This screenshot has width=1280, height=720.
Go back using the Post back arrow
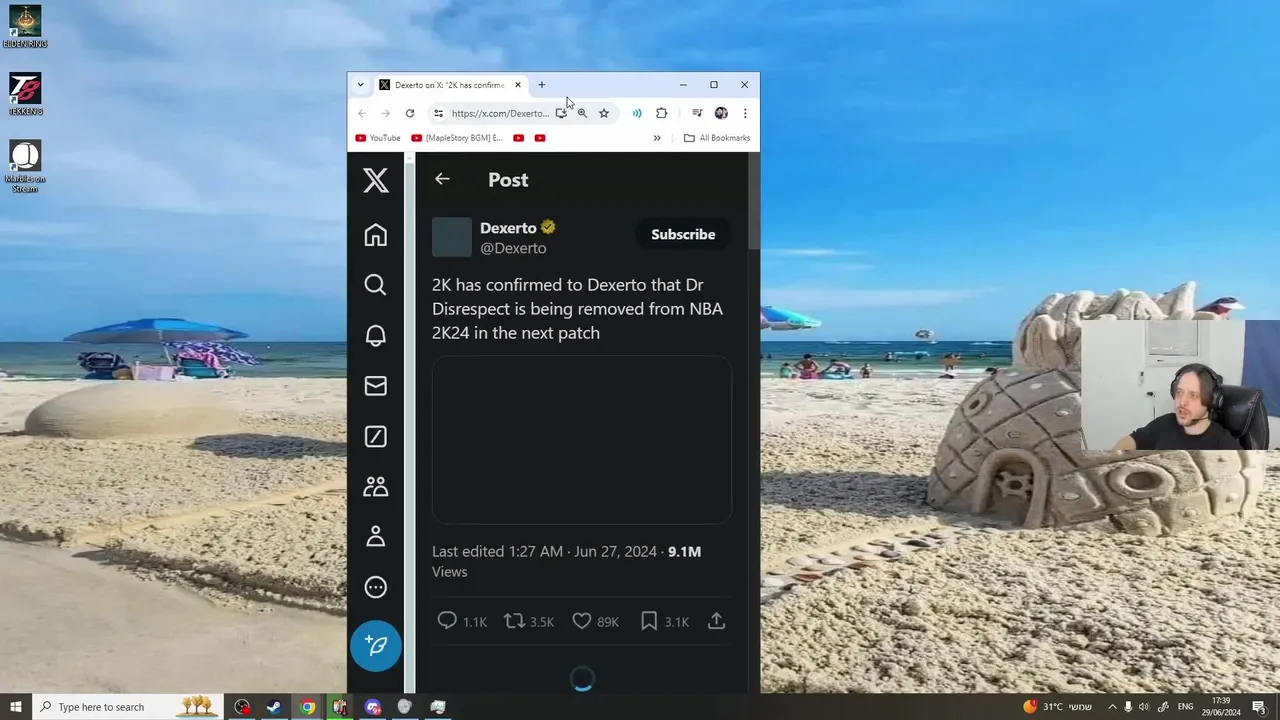click(x=442, y=179)
